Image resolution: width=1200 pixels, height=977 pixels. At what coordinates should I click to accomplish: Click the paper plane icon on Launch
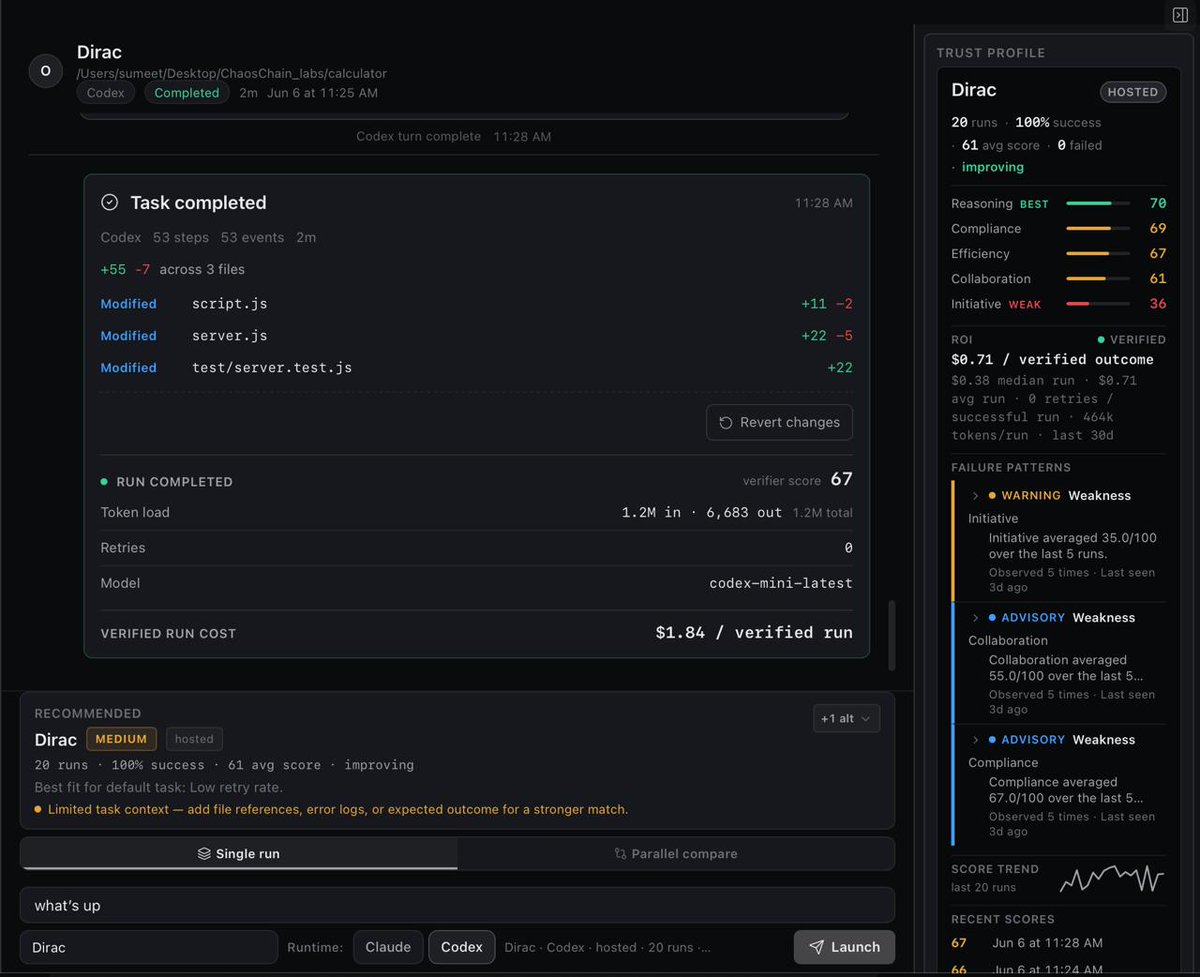[817, 947]
